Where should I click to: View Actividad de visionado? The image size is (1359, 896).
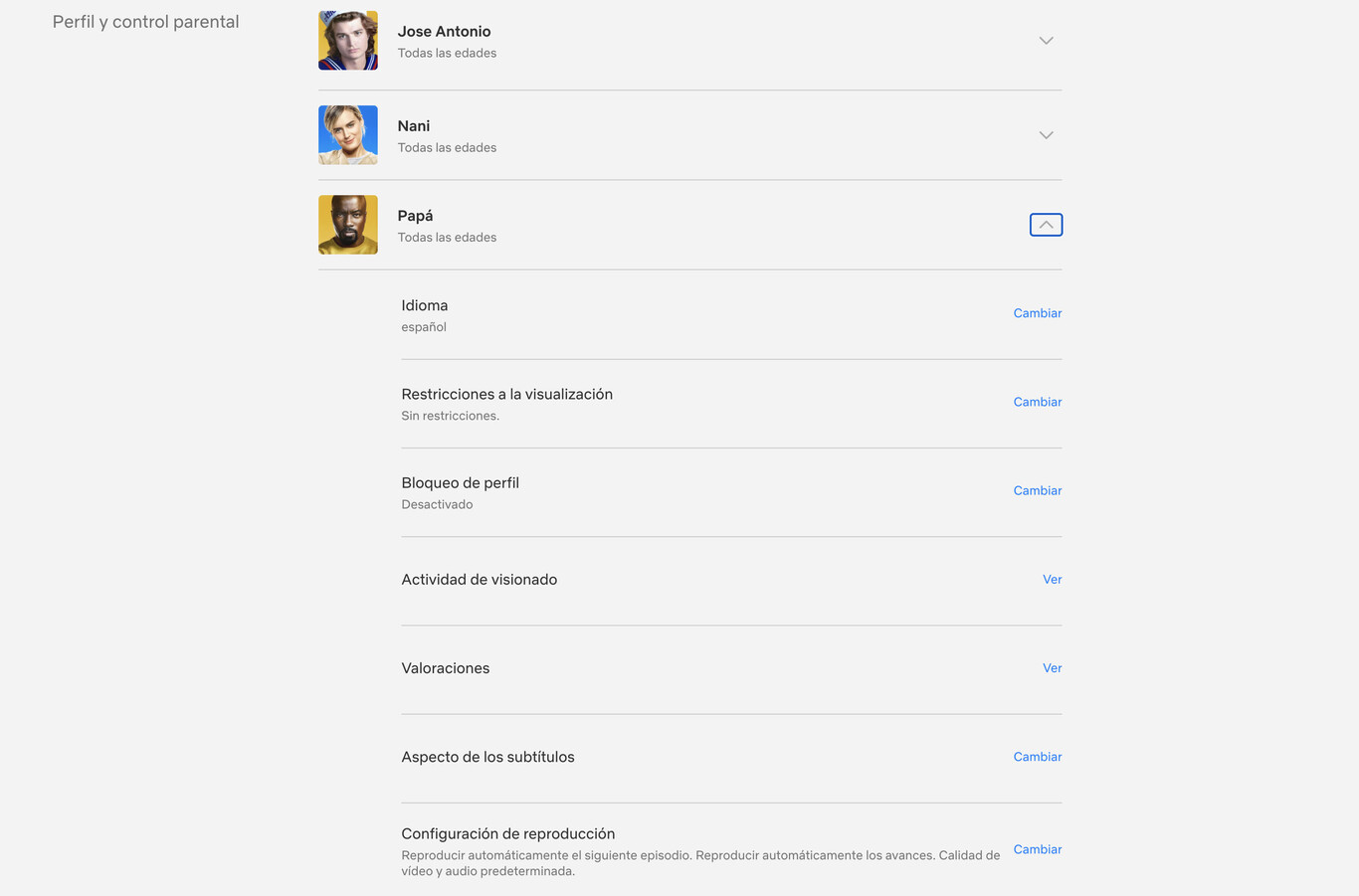pos(1053,579)
